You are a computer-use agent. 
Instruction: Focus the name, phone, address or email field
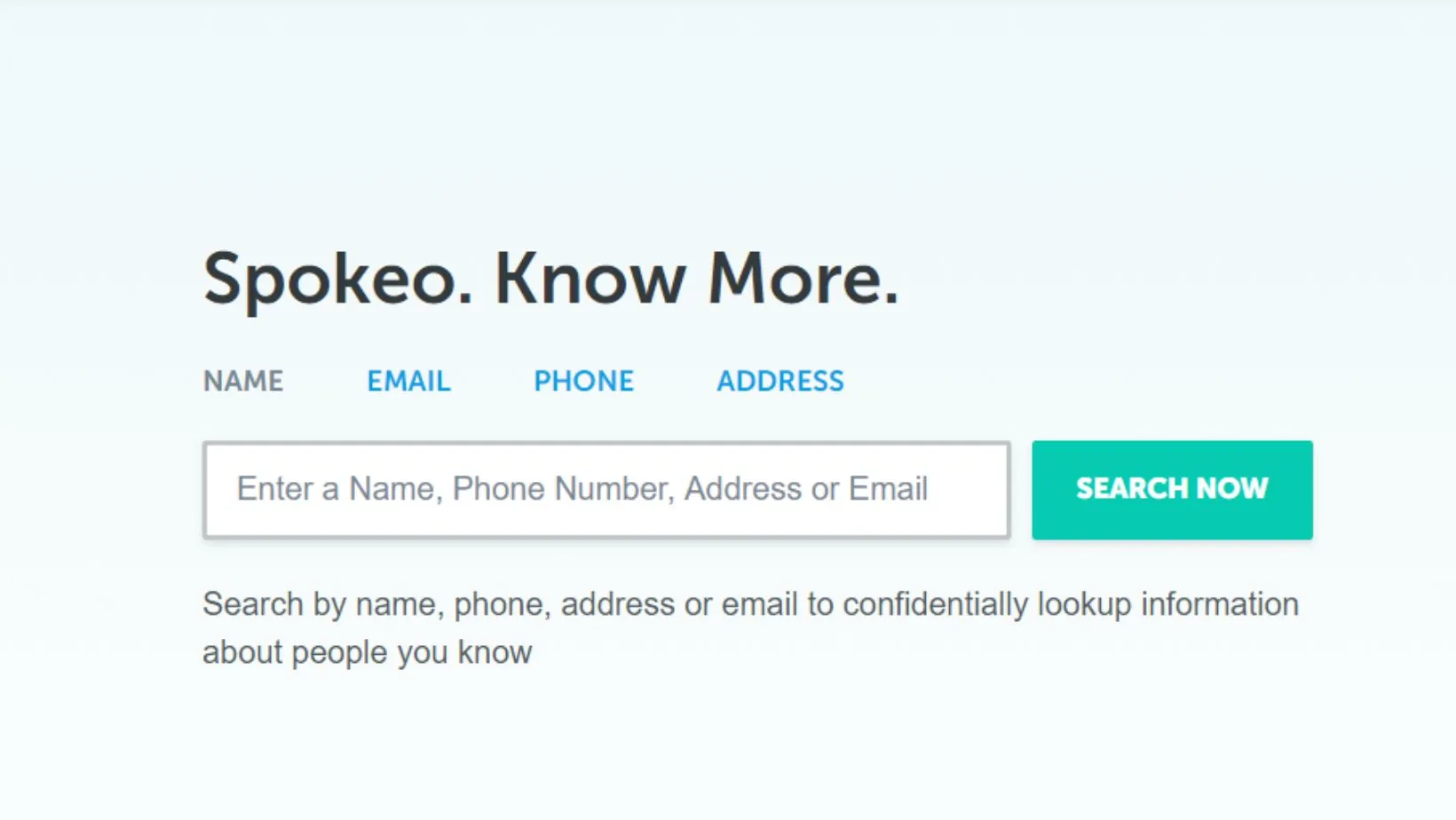point(606,489)
